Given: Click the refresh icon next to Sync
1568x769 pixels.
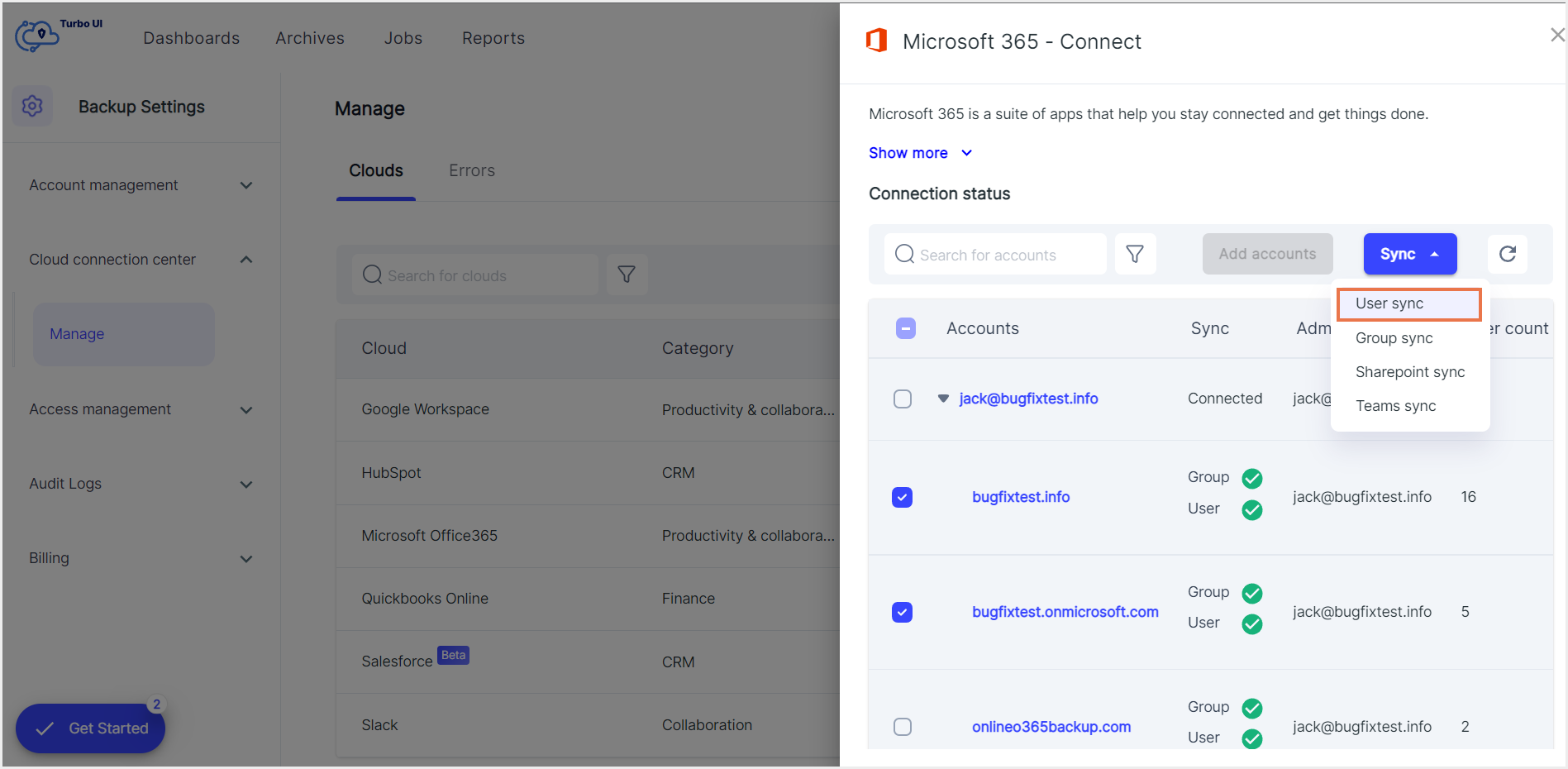Looking at the screenshot, I should 1508,254.
